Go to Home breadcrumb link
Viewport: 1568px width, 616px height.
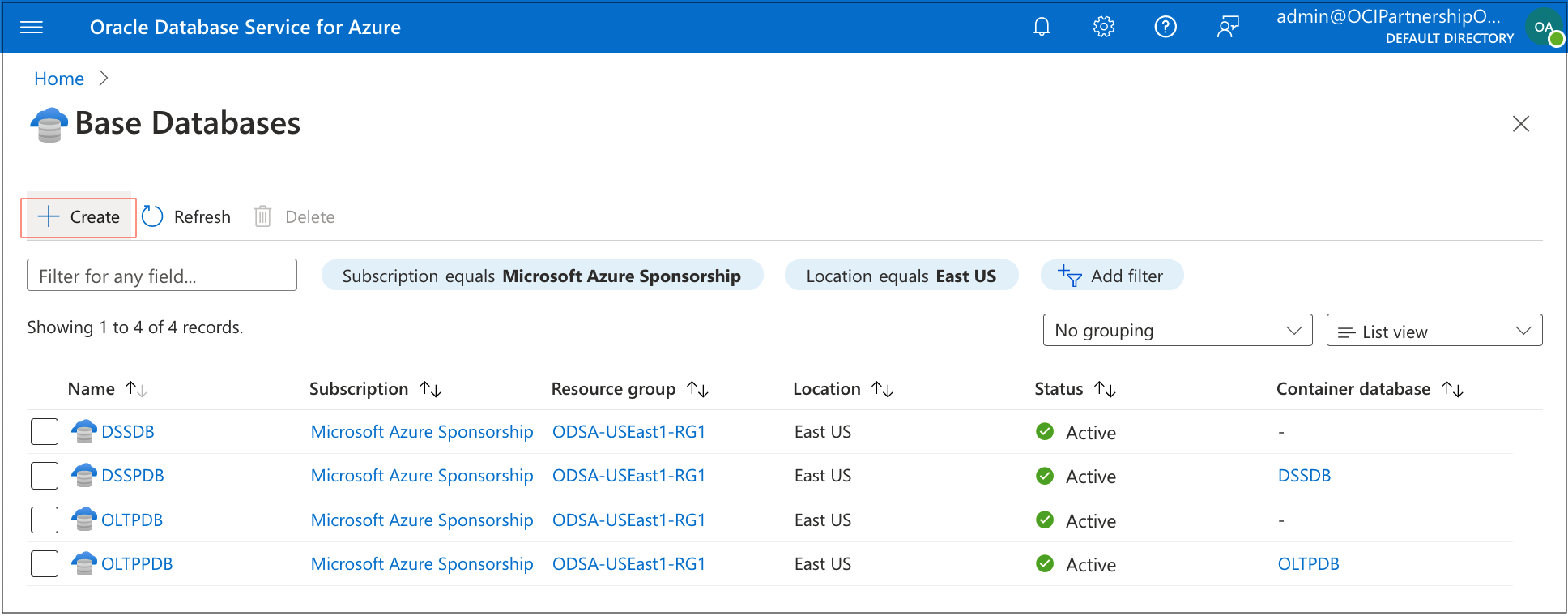[x=59, y=79]
